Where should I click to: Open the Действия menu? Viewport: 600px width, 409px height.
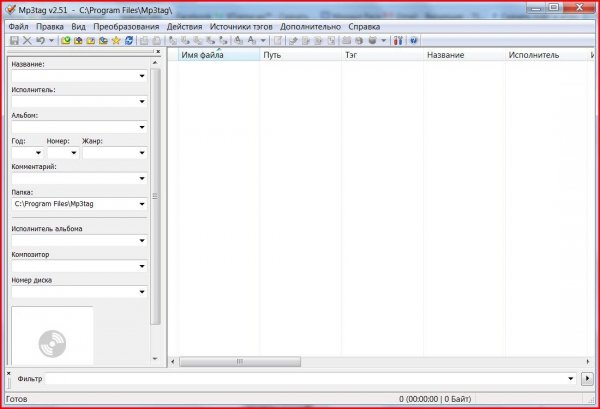[184, 27]
